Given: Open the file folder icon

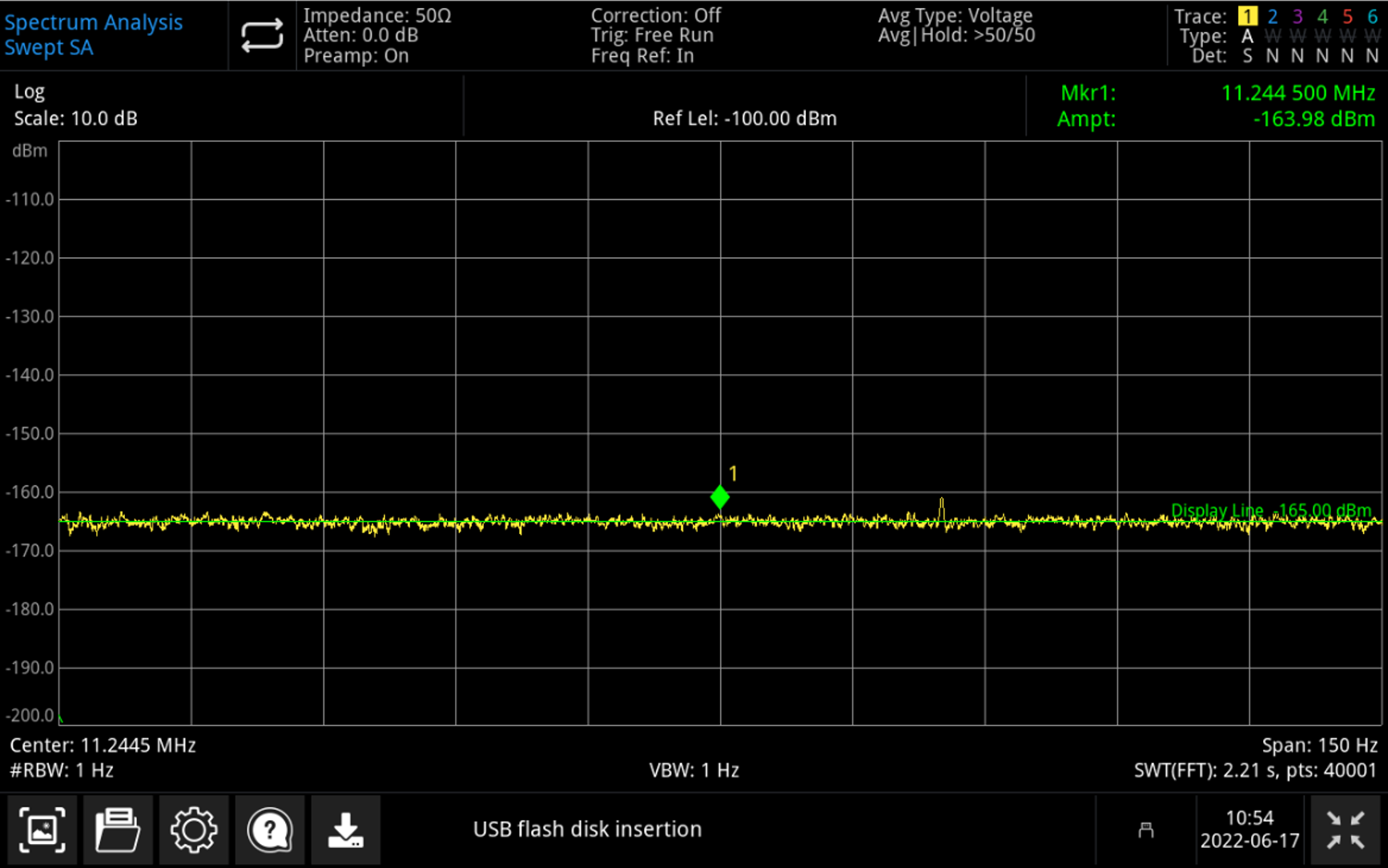Looking at the screenshot, I should click(x=118, y=830).
